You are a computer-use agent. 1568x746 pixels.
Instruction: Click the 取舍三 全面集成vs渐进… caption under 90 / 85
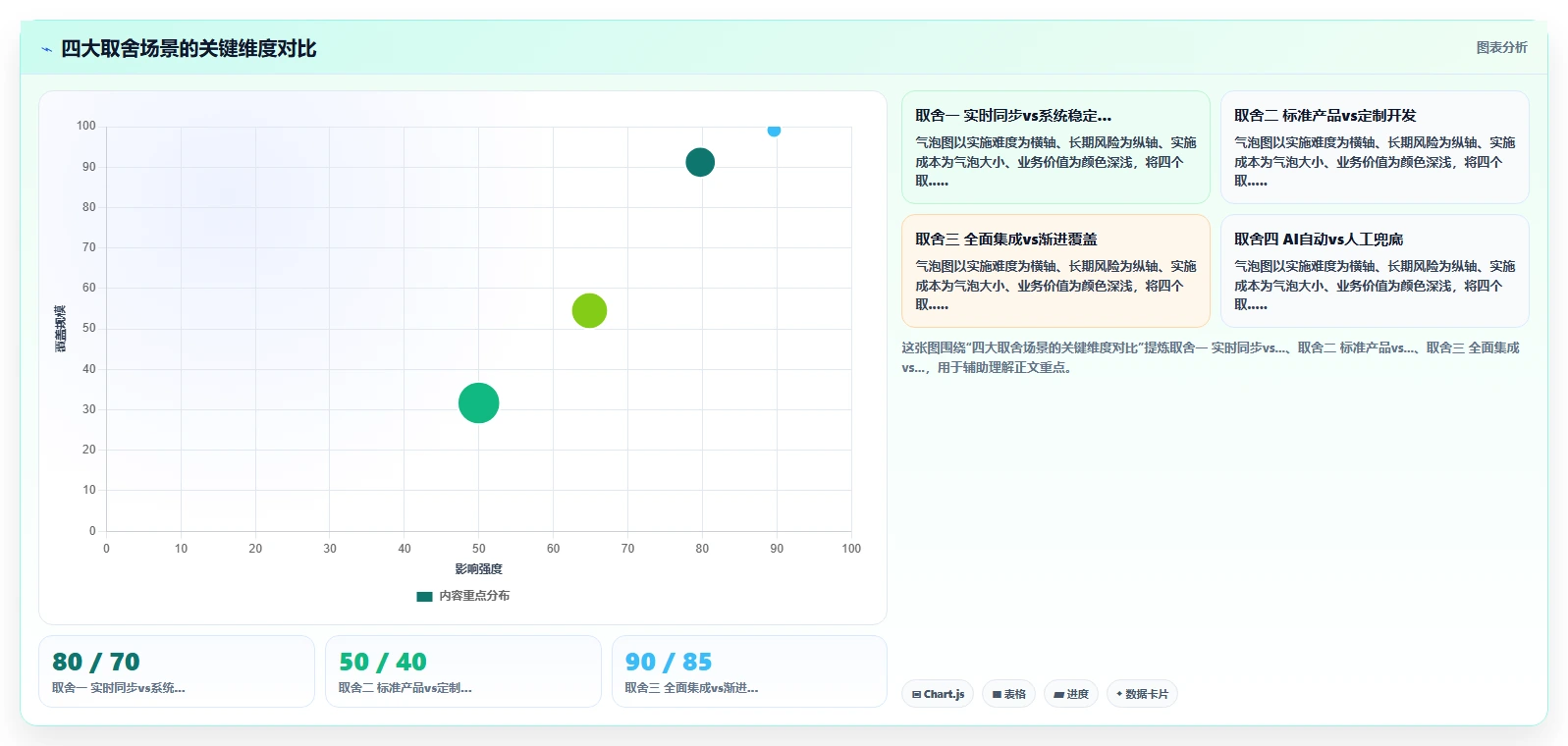(691, 688)
